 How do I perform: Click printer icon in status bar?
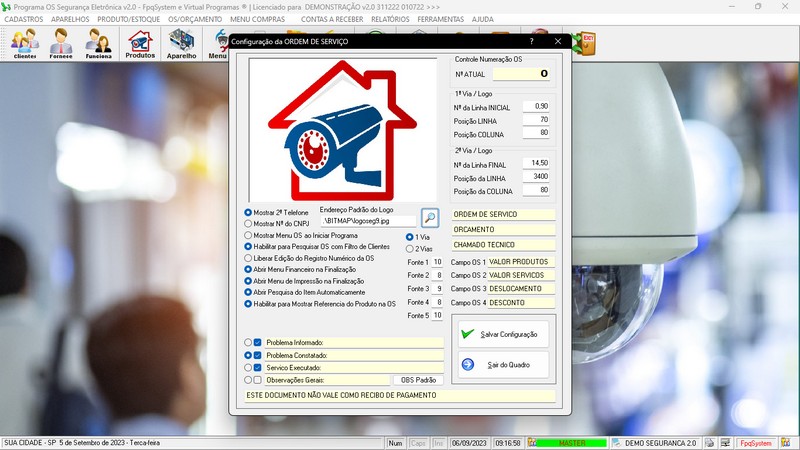pos(710,443)
